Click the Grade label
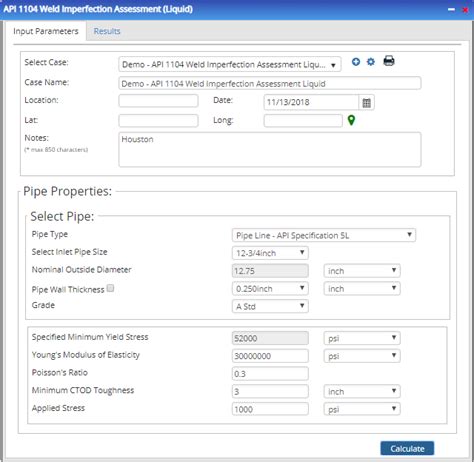Viewport: 474px width, 462px height. click(43, 305)
